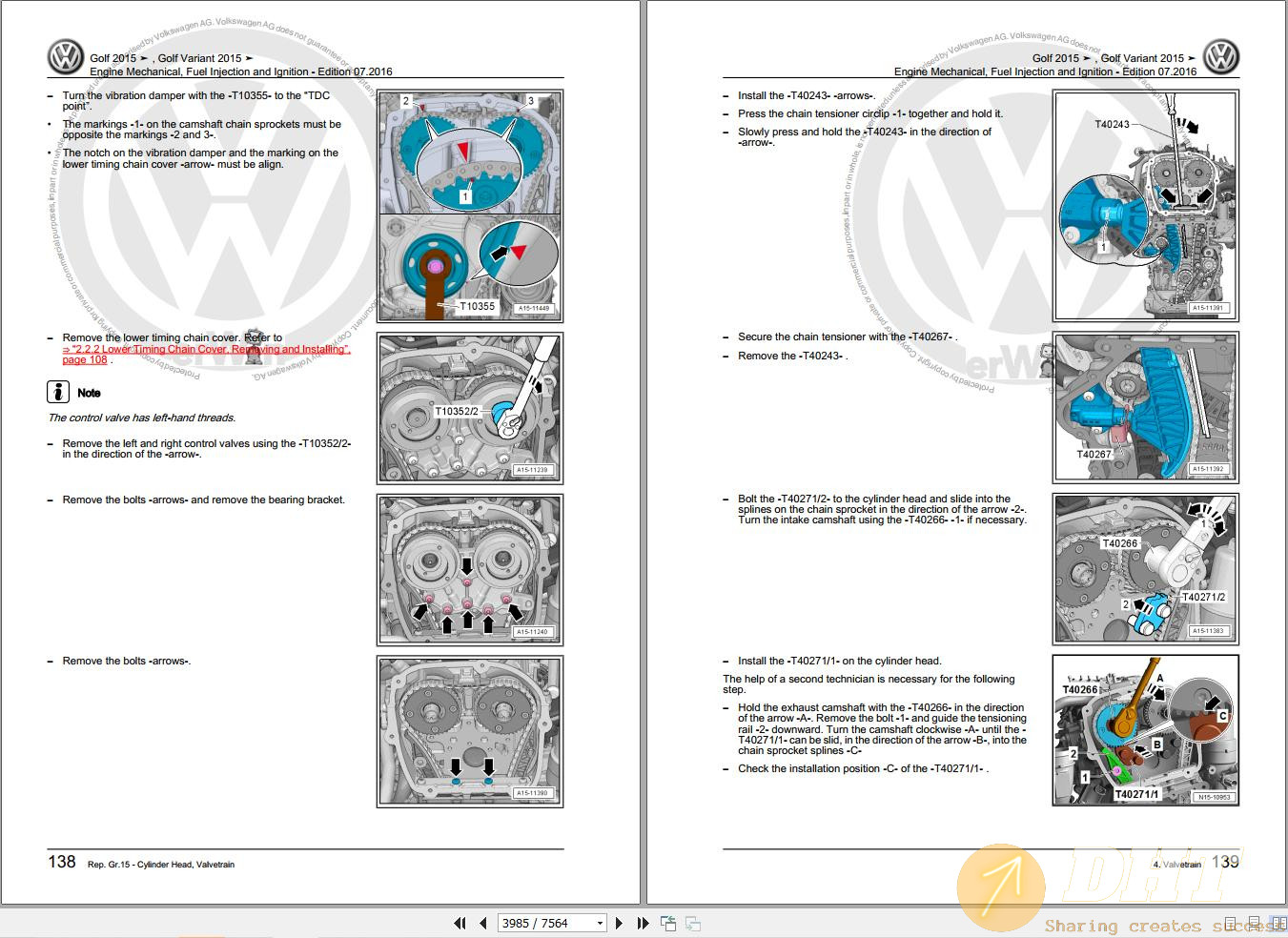This screenshot has width=1288, height=938.
Task: Click the T10355 vibration damper figure
Action: pos(470,206)
